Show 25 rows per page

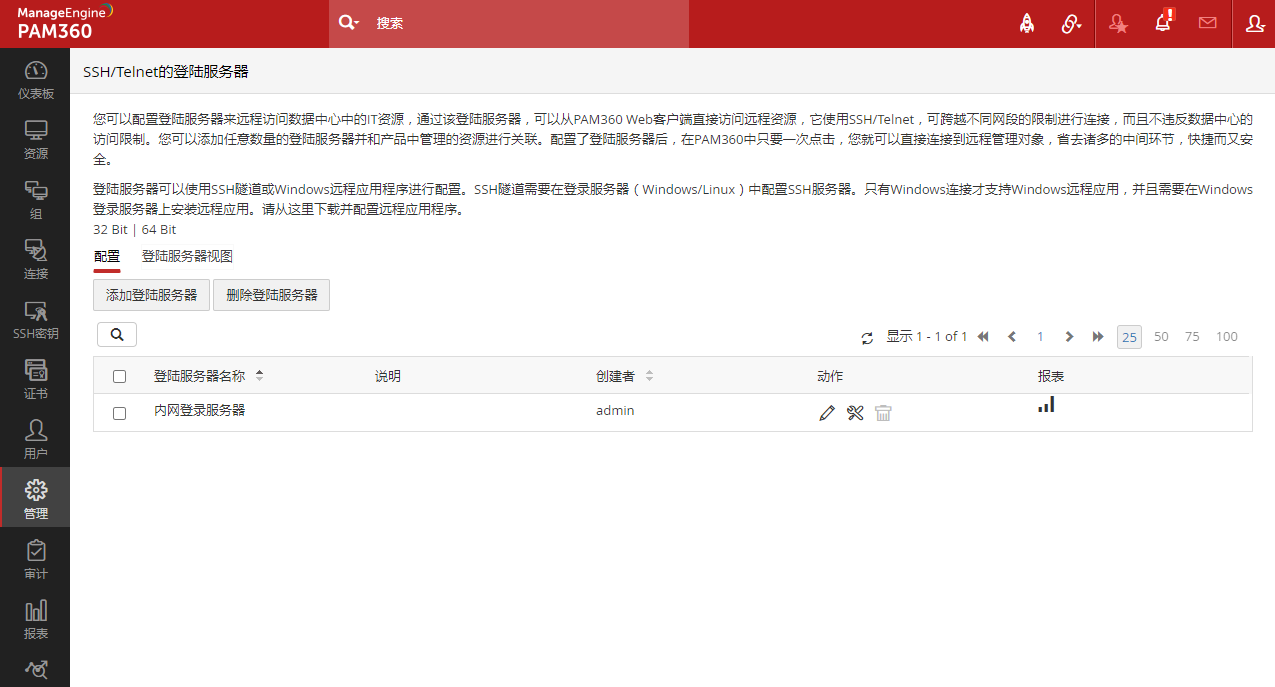(x=1129, y=337)
